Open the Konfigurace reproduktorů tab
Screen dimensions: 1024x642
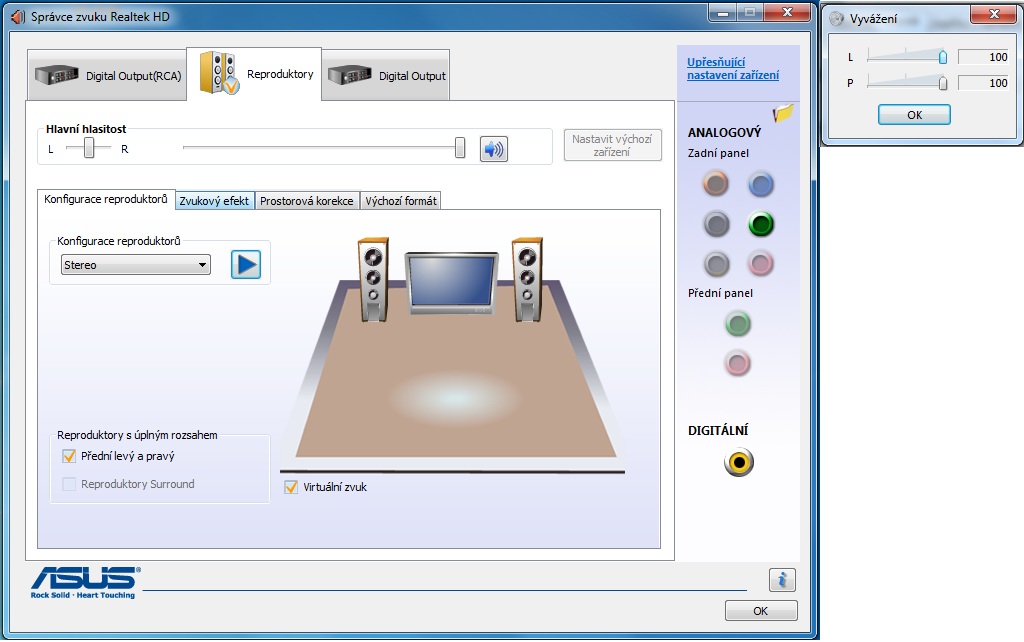coord(106,199)
